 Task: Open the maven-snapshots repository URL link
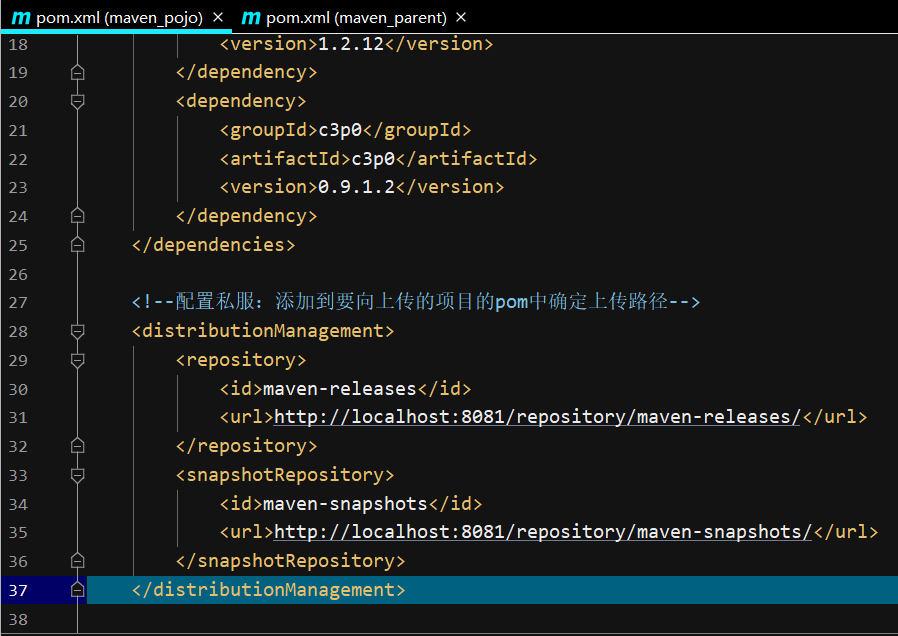pos(542,532)
